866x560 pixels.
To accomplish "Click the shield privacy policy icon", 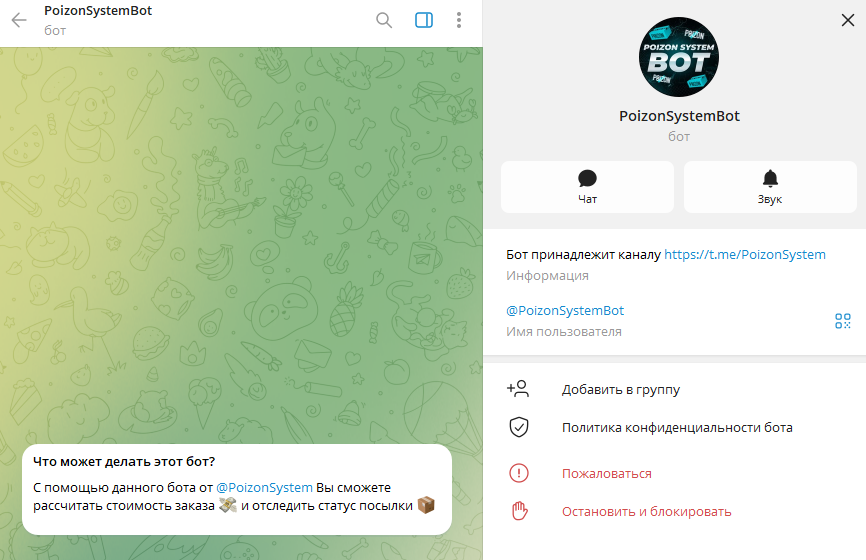I will [x=519, y=427].
